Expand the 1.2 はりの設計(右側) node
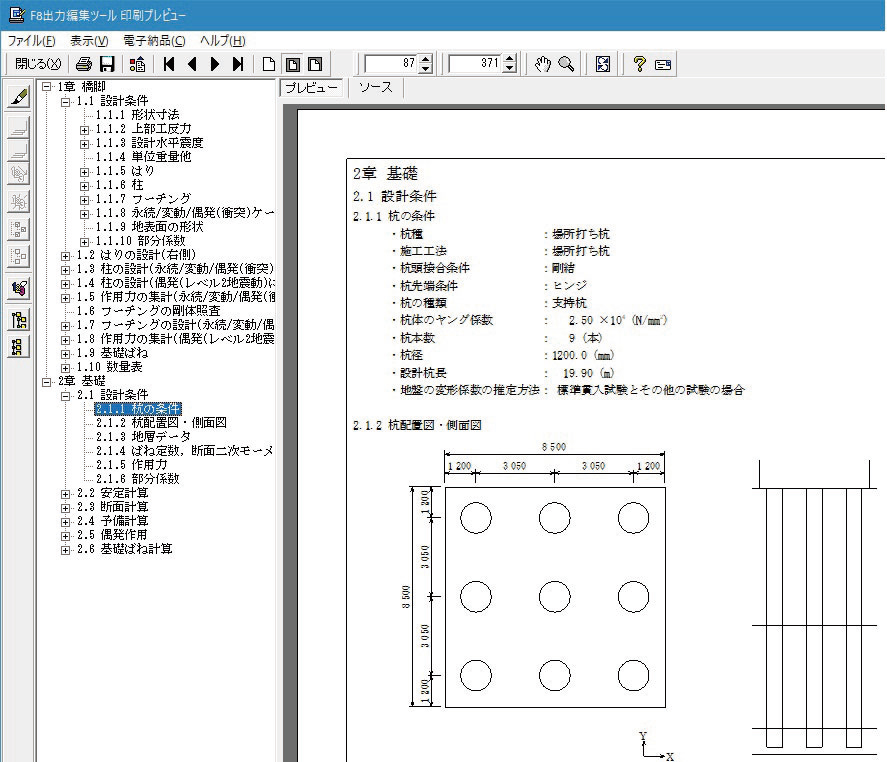The image size is (887, 762). click(x=66, y=256)
